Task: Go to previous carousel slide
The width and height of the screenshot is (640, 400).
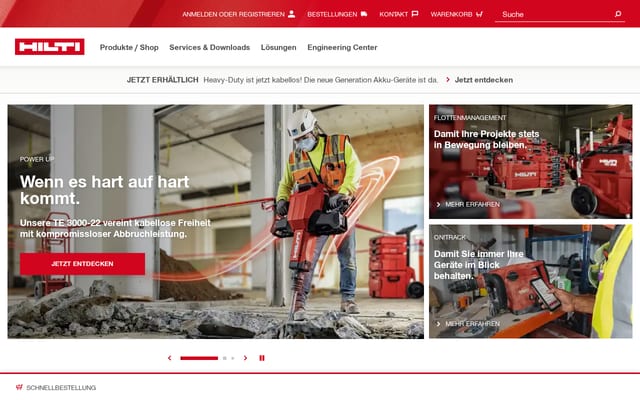Action: click(169, 358)
